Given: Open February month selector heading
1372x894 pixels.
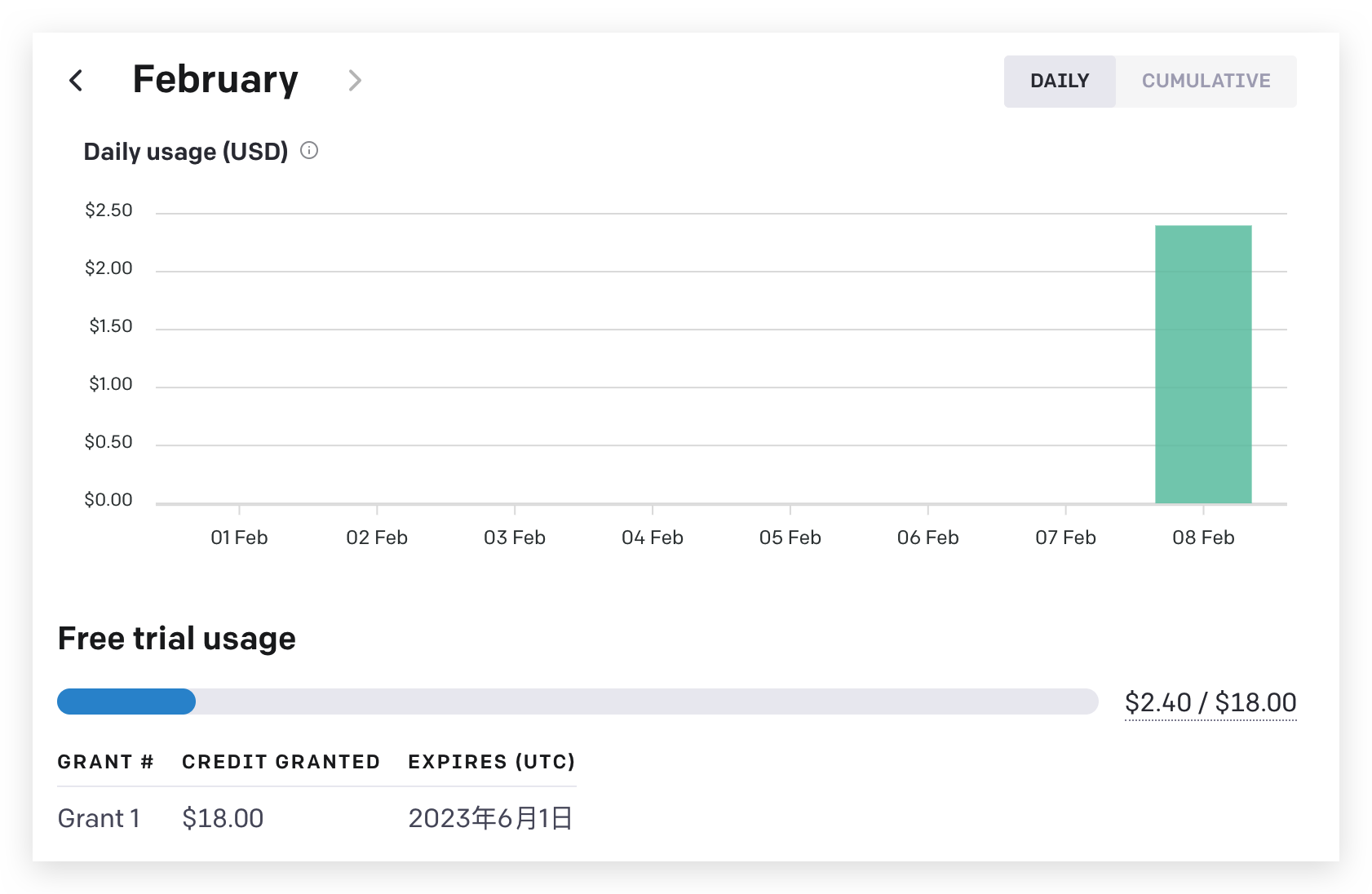Looking at the screenshot, I should coord(215,79).
